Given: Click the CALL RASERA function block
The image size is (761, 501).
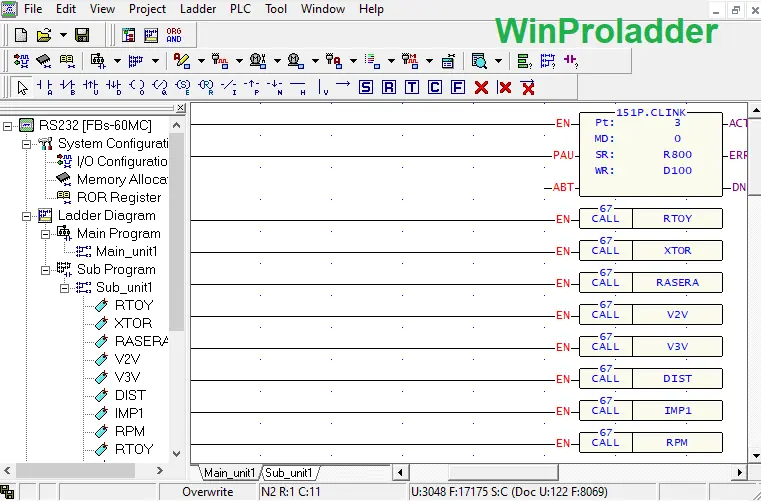Looking at the screenshot, I should (x=677, y=283).
